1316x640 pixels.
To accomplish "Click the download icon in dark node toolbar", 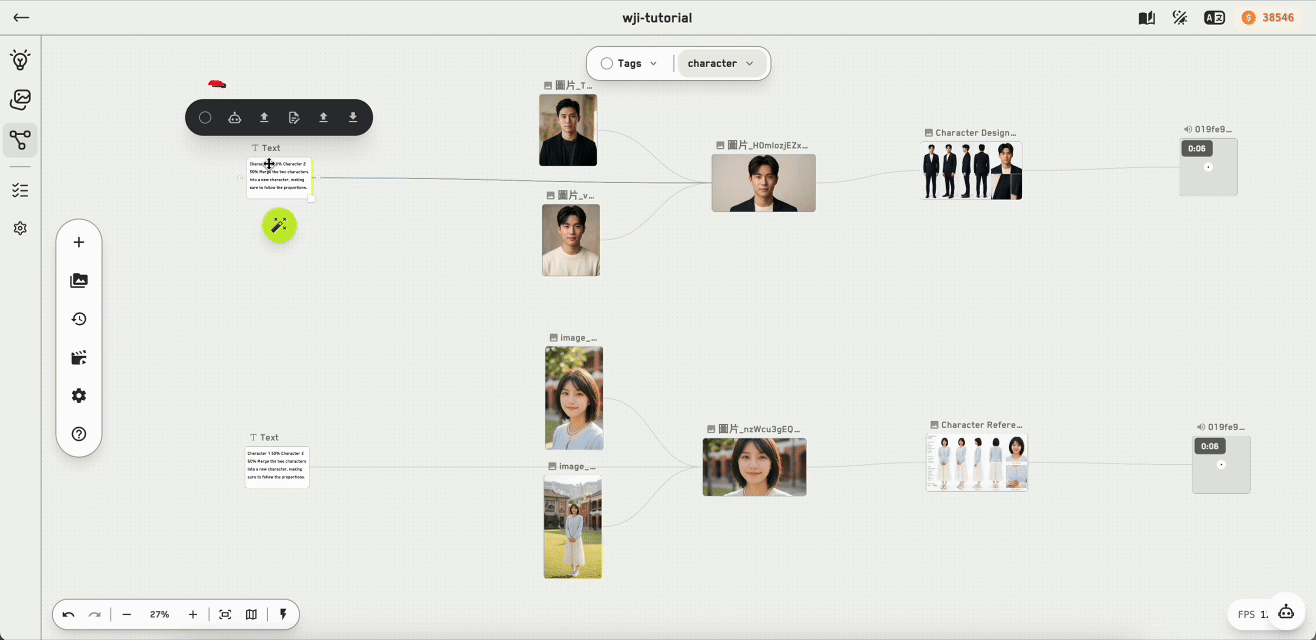I will 353,117.
